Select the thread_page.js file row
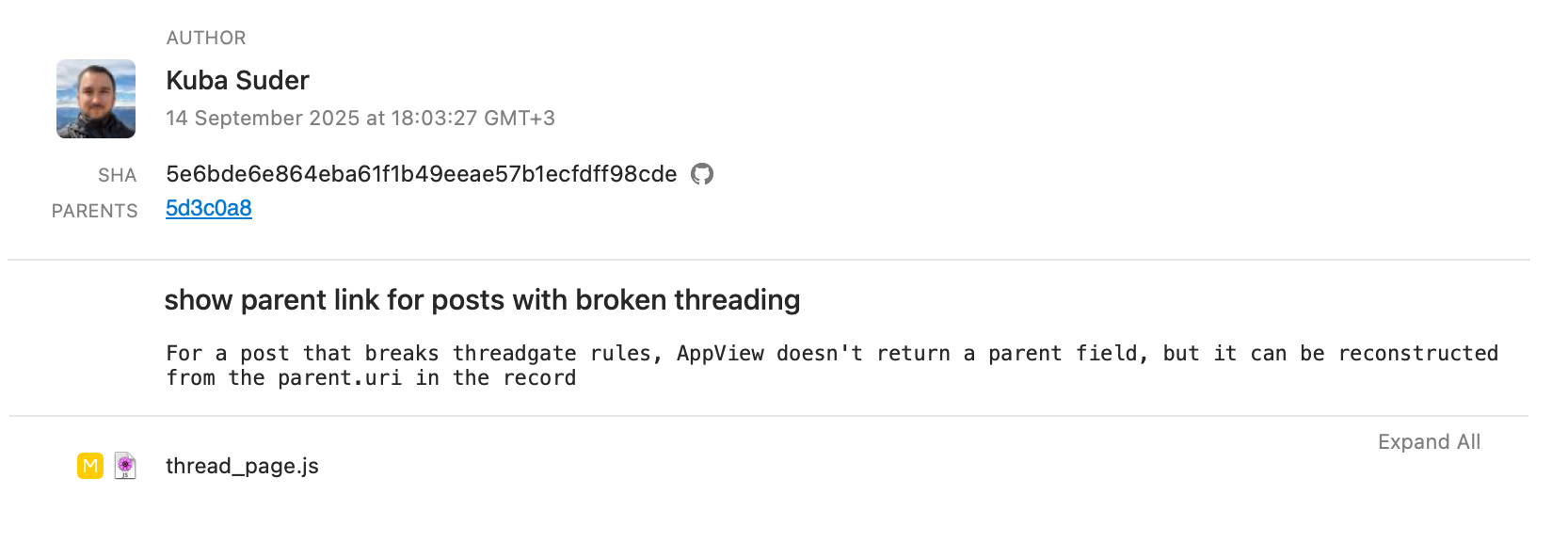 click(242, 467)
